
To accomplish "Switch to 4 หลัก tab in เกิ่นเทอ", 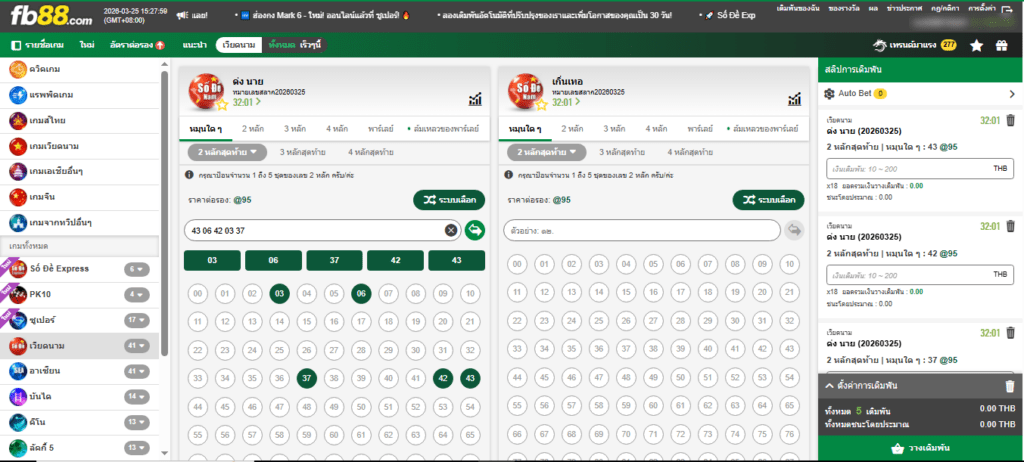I will coord(656,129).
